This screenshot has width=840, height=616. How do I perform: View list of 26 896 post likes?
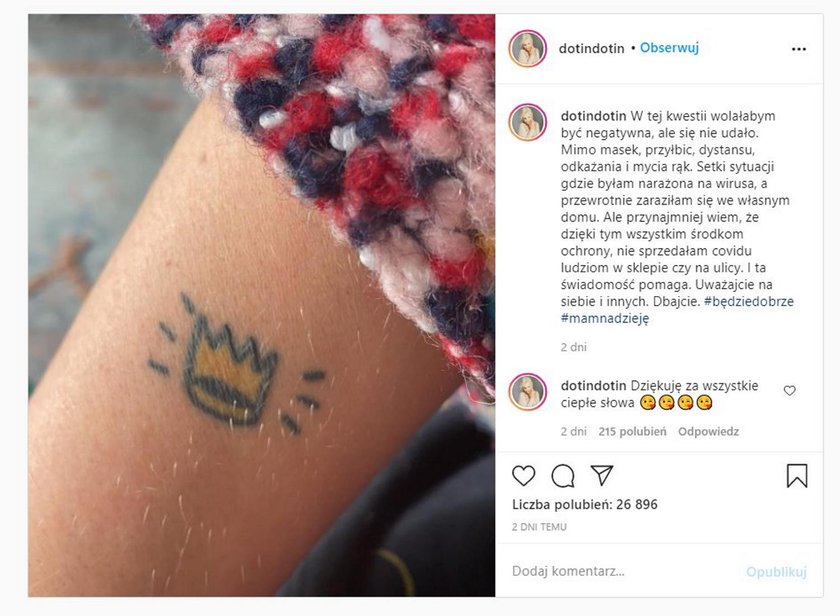584,504
